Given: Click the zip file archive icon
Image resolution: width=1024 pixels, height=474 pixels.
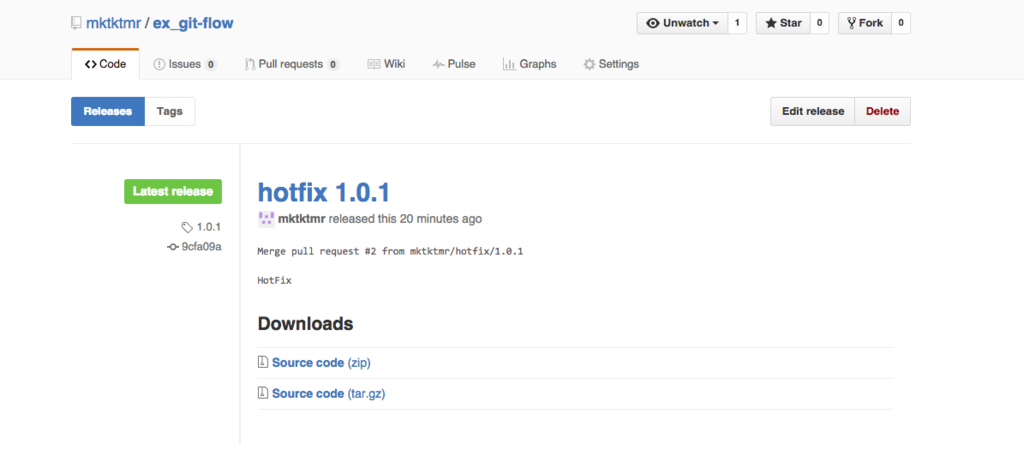Looking at the screenshot, I should pos(263,362).
